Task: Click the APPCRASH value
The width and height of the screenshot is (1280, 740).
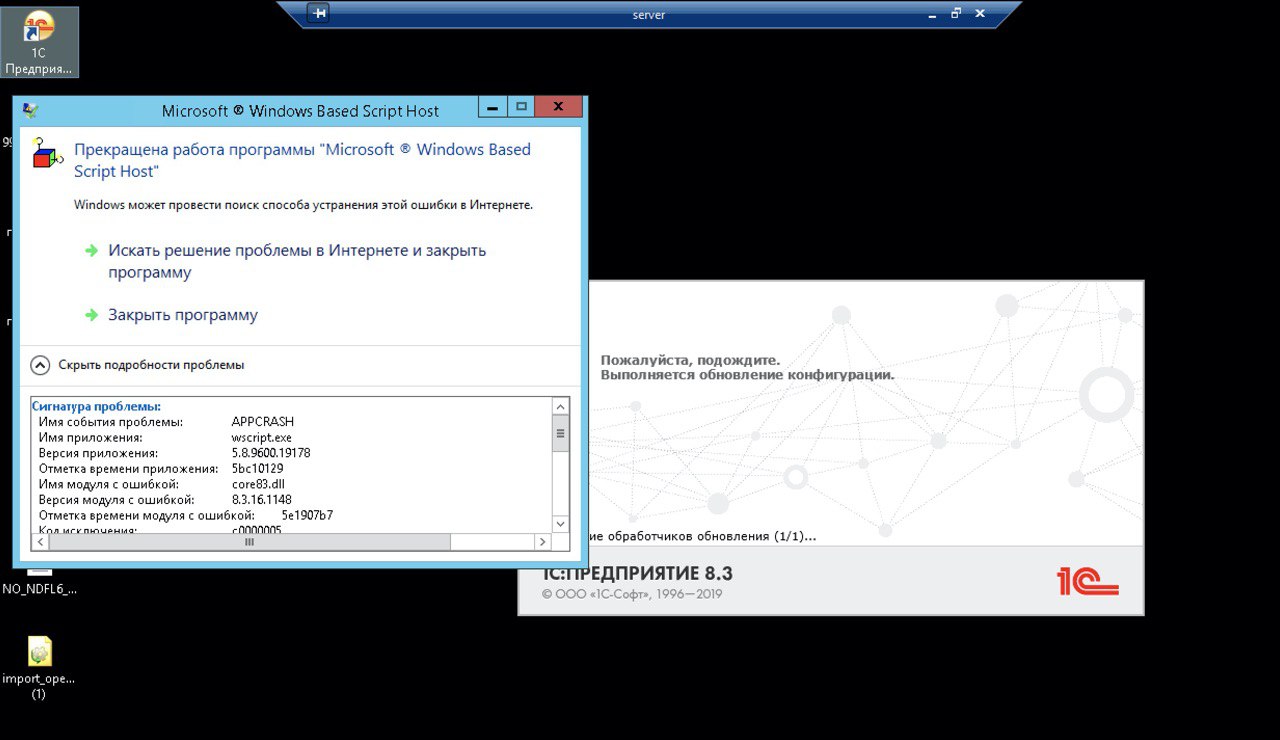Action: click(263, 422)
